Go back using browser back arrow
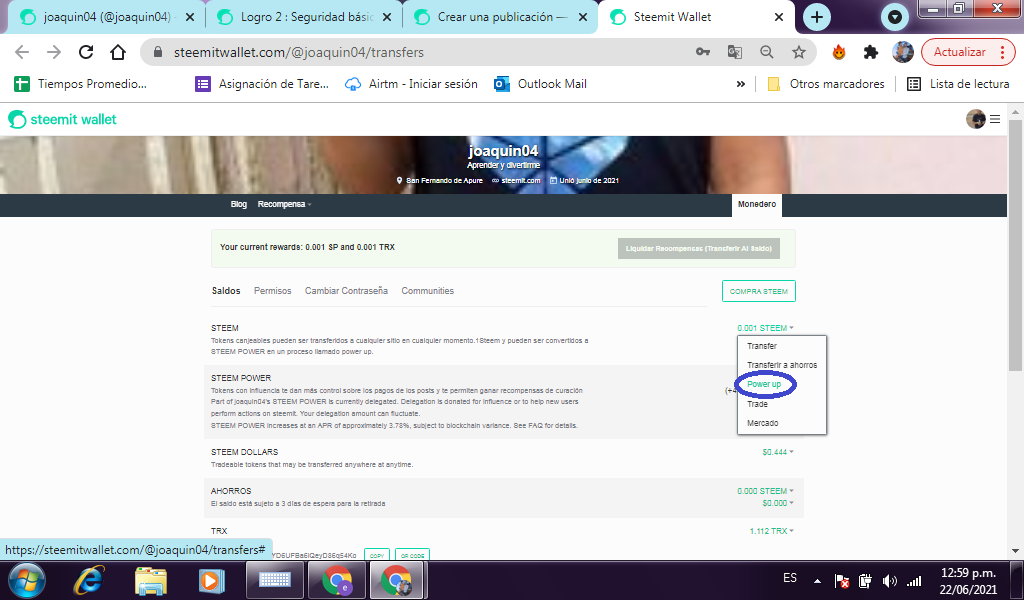The image size is (1024, 600). (22, 52)
